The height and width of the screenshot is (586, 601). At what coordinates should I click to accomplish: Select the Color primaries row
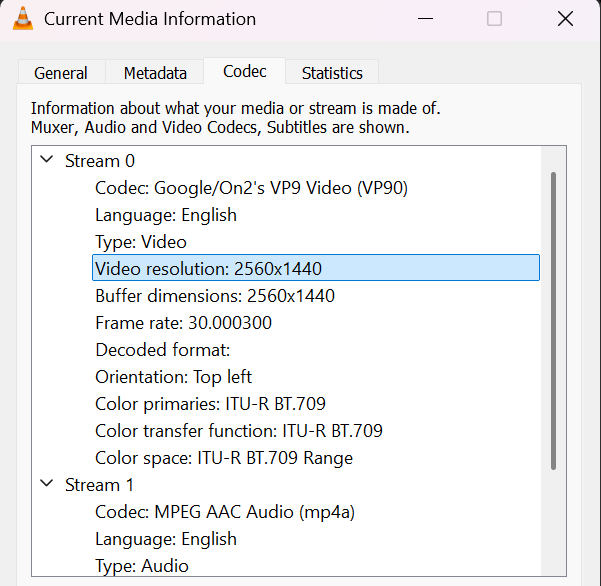pos(210,404)
